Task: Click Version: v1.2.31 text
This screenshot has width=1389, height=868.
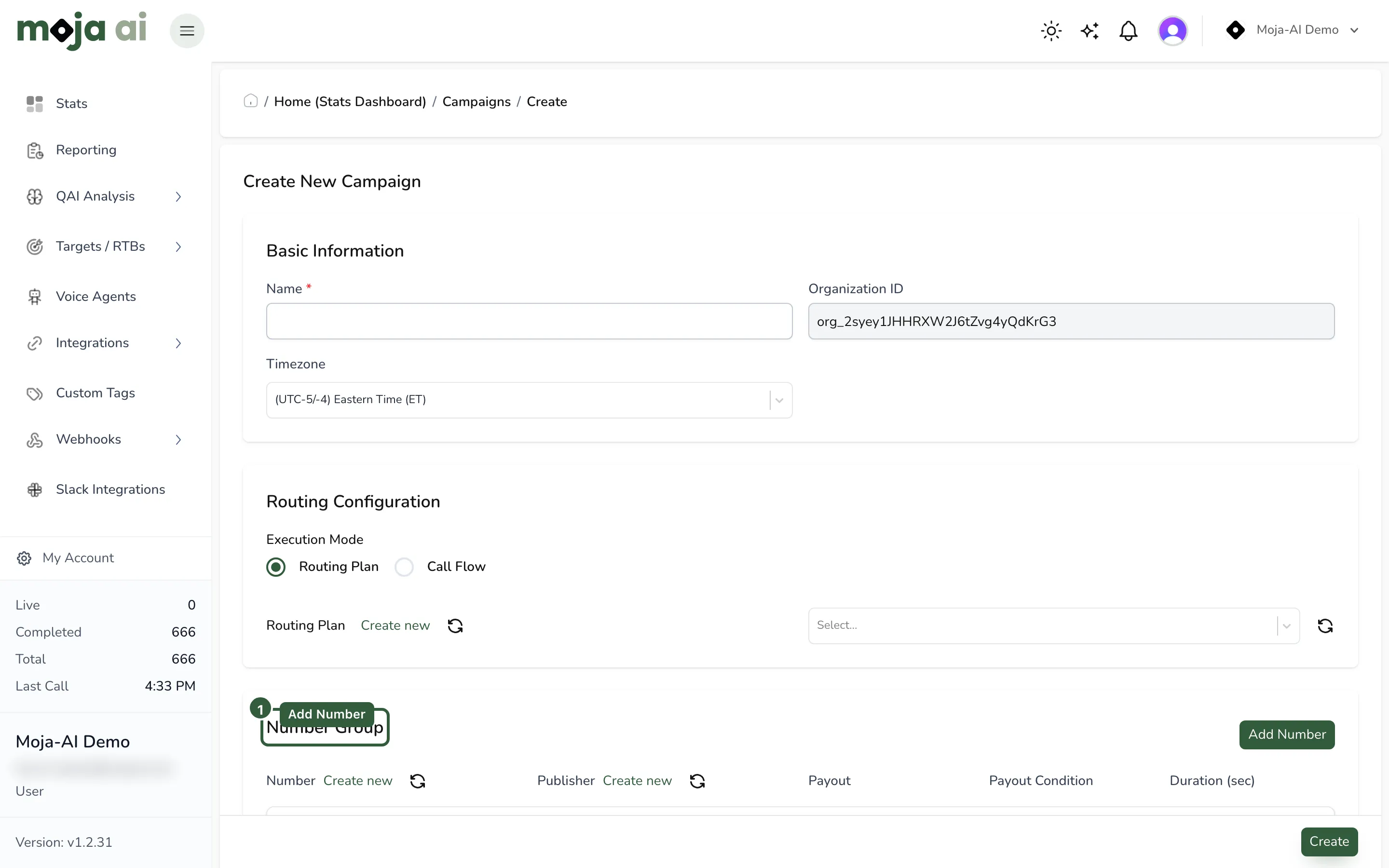Action: pyautogui.click(x=64, y=842)
